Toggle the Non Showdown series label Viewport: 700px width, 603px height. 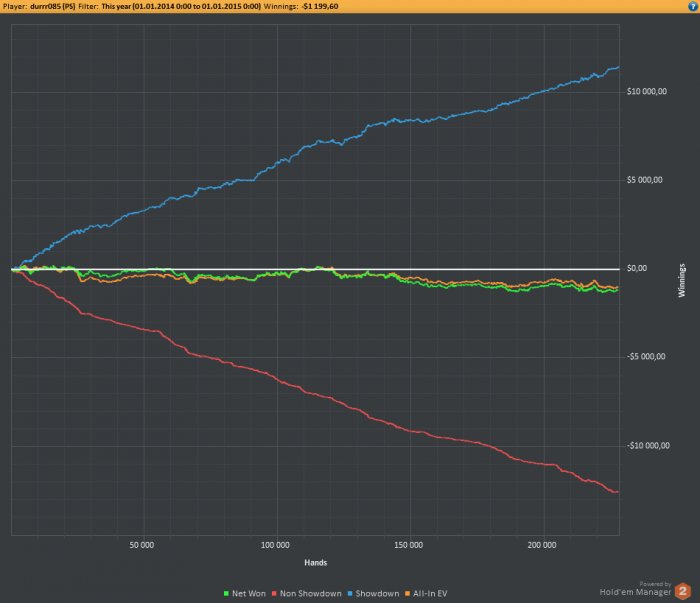(x=311, y=594)
